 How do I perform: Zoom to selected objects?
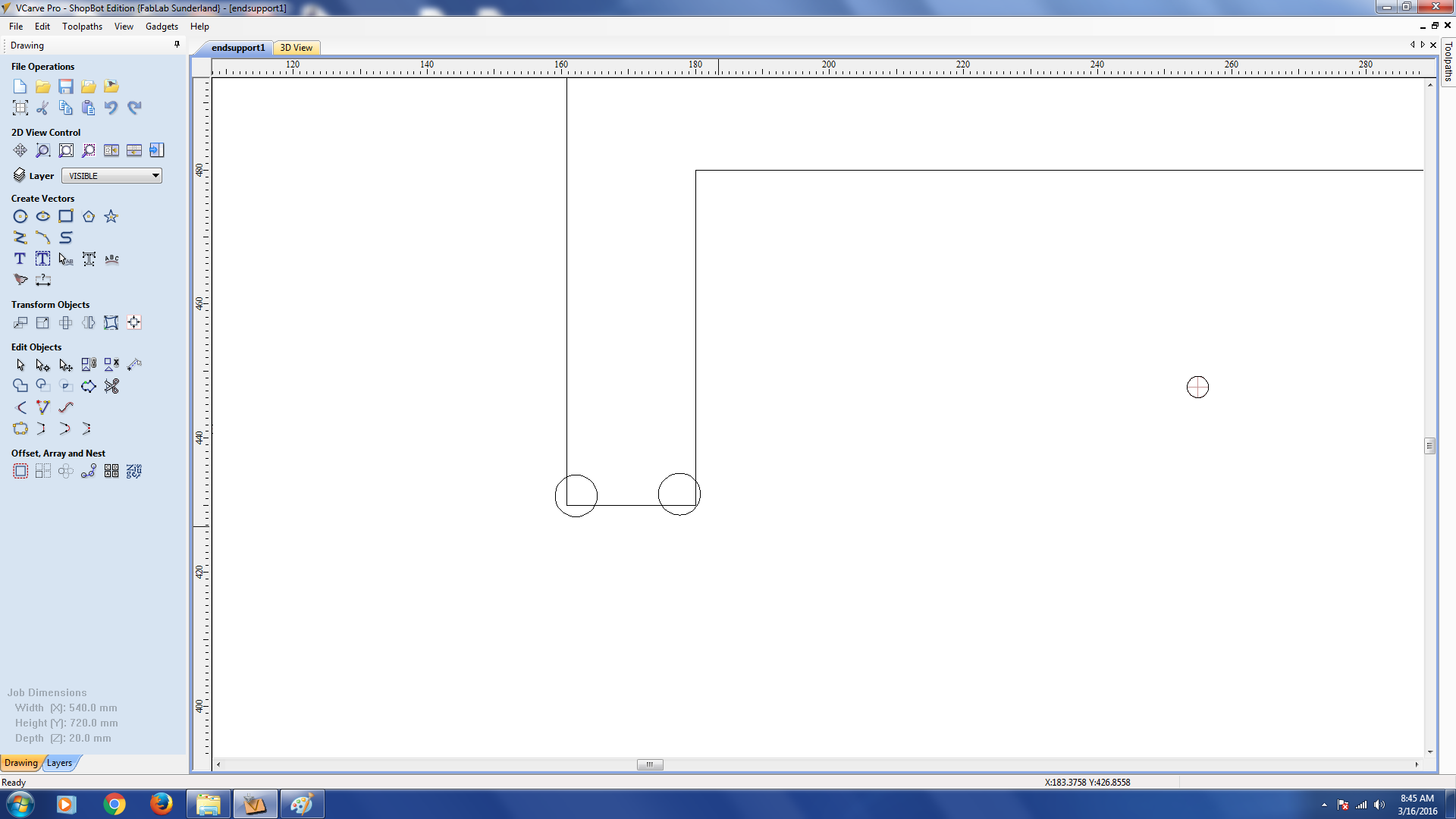pos(89,150)
